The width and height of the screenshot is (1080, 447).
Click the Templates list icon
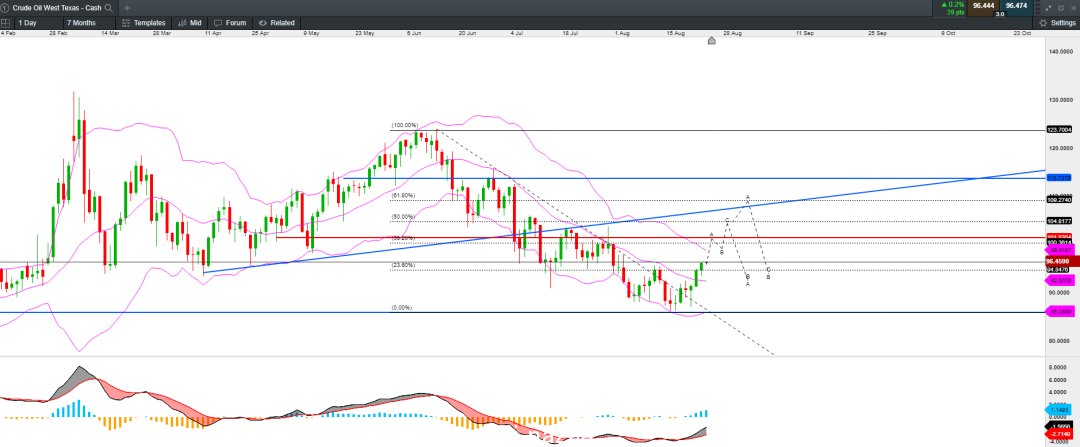(125, 23)
